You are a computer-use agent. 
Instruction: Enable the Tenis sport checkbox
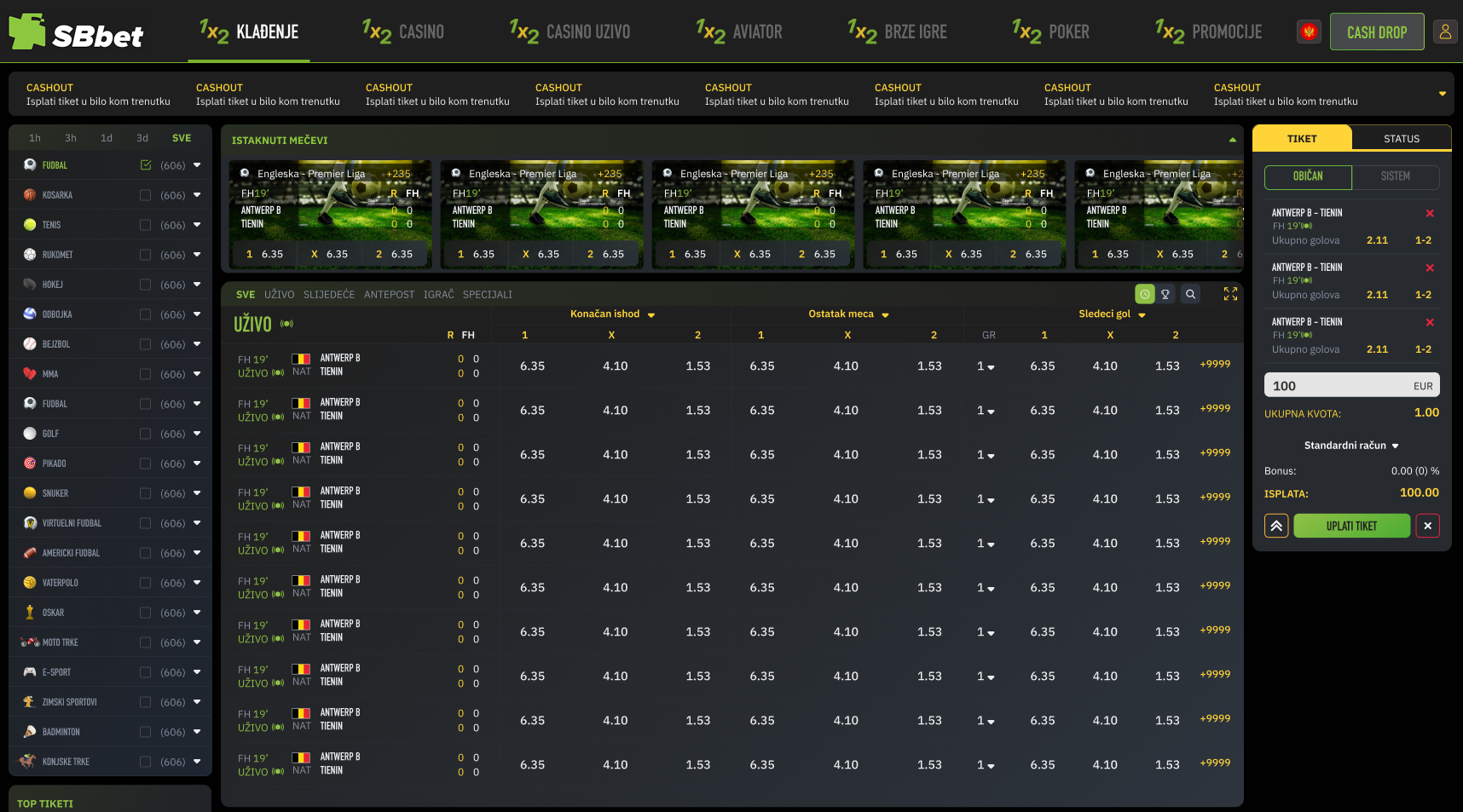145,225
